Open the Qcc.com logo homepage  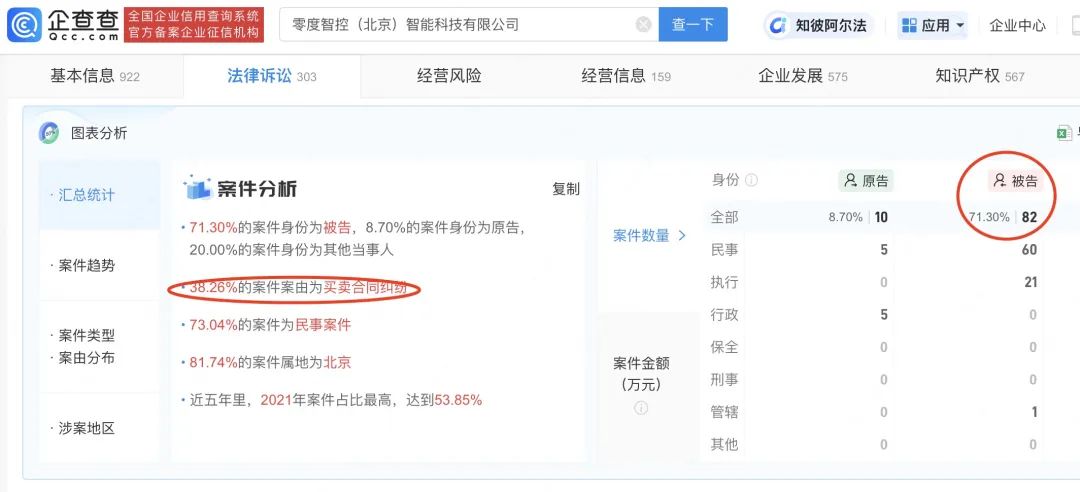(63, 25)
